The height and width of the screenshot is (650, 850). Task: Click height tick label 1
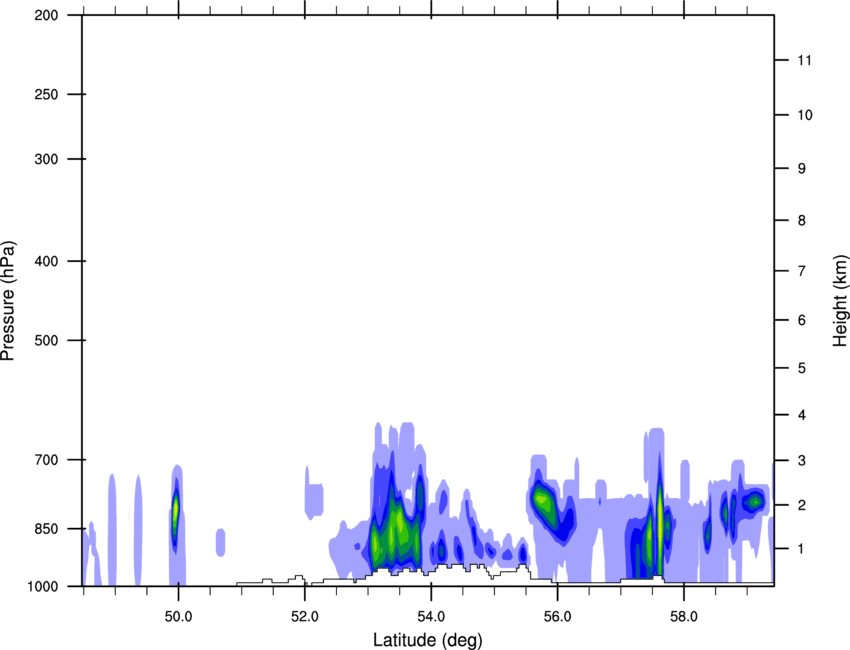(x=802, y=549)
